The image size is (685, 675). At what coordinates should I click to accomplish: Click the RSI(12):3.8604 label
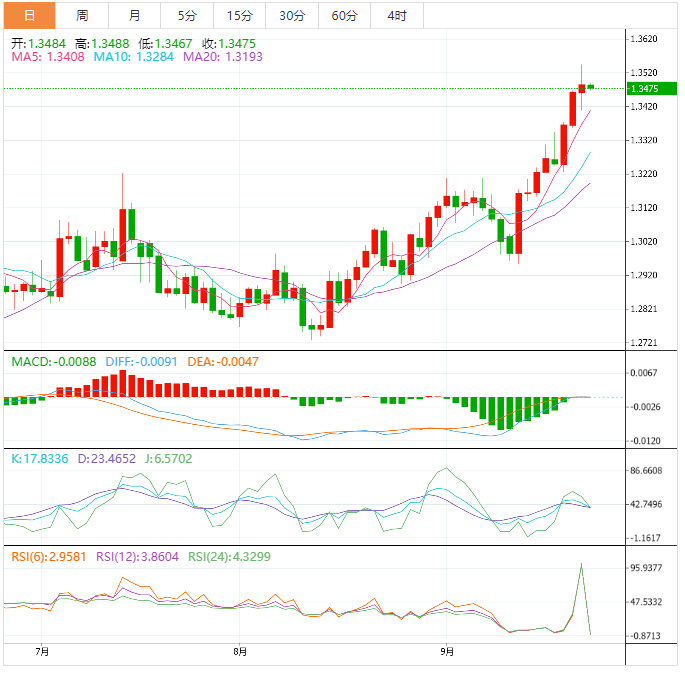pos(137,557)
